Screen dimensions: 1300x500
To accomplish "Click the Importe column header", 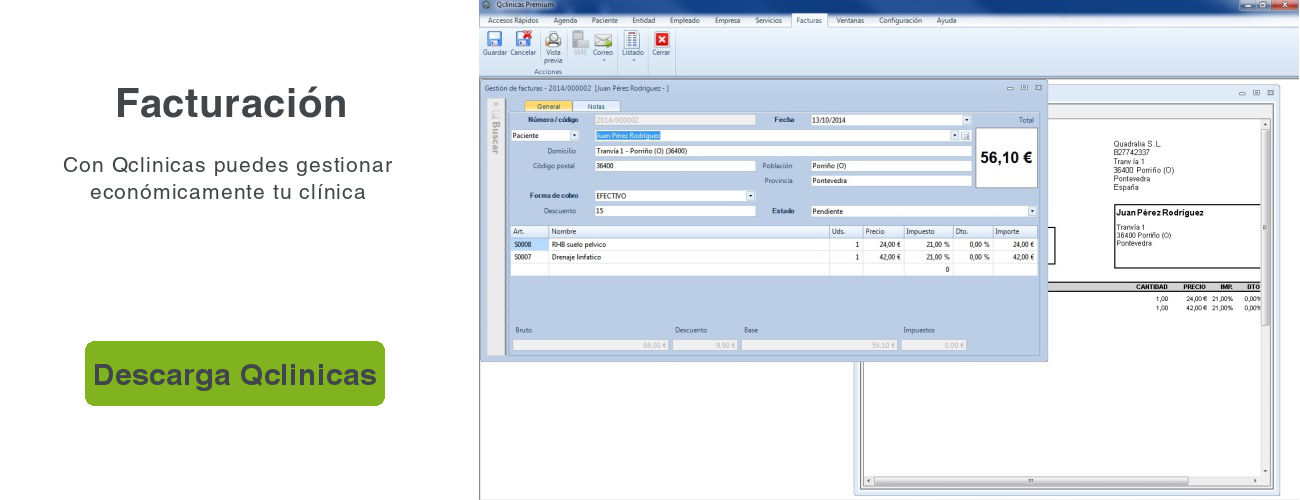I will tap(1014, 231).
